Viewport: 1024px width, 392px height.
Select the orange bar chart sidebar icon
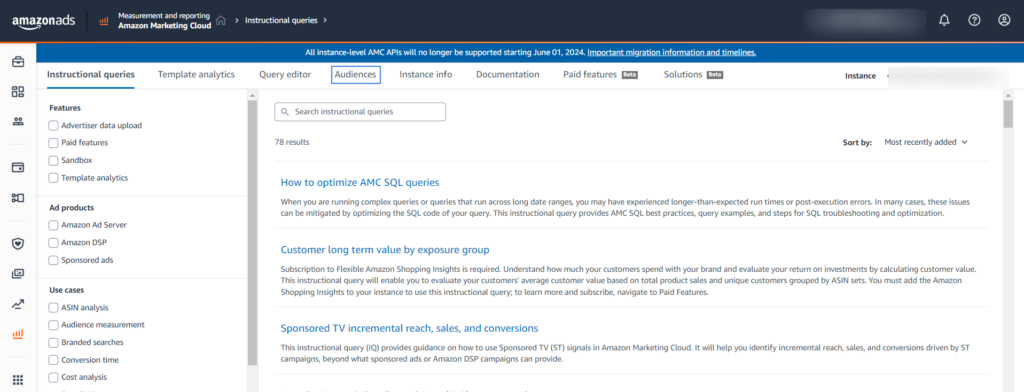pyautogui.click(x=18, y=334)
